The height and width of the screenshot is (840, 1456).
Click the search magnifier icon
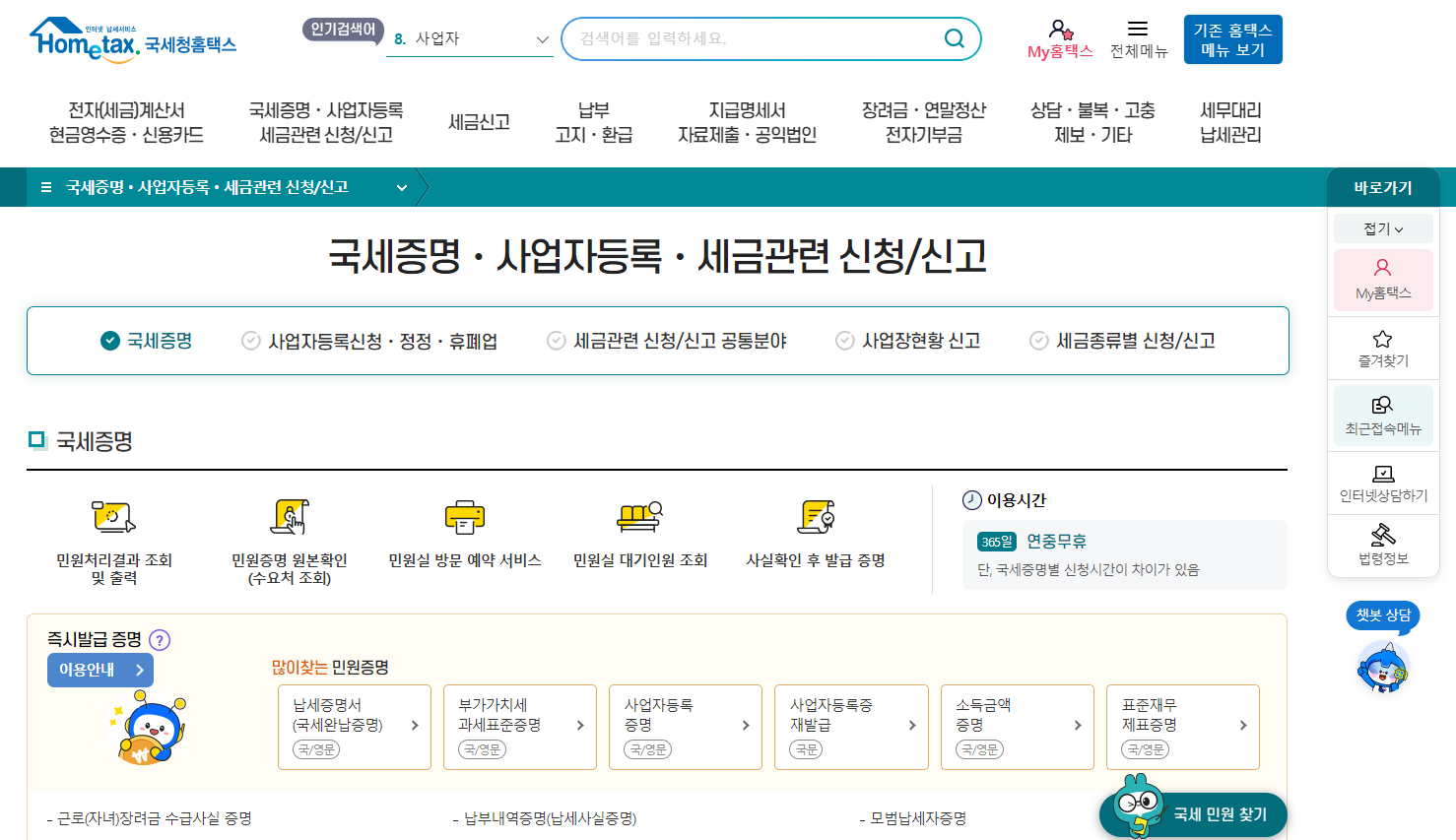pos(952,38)
